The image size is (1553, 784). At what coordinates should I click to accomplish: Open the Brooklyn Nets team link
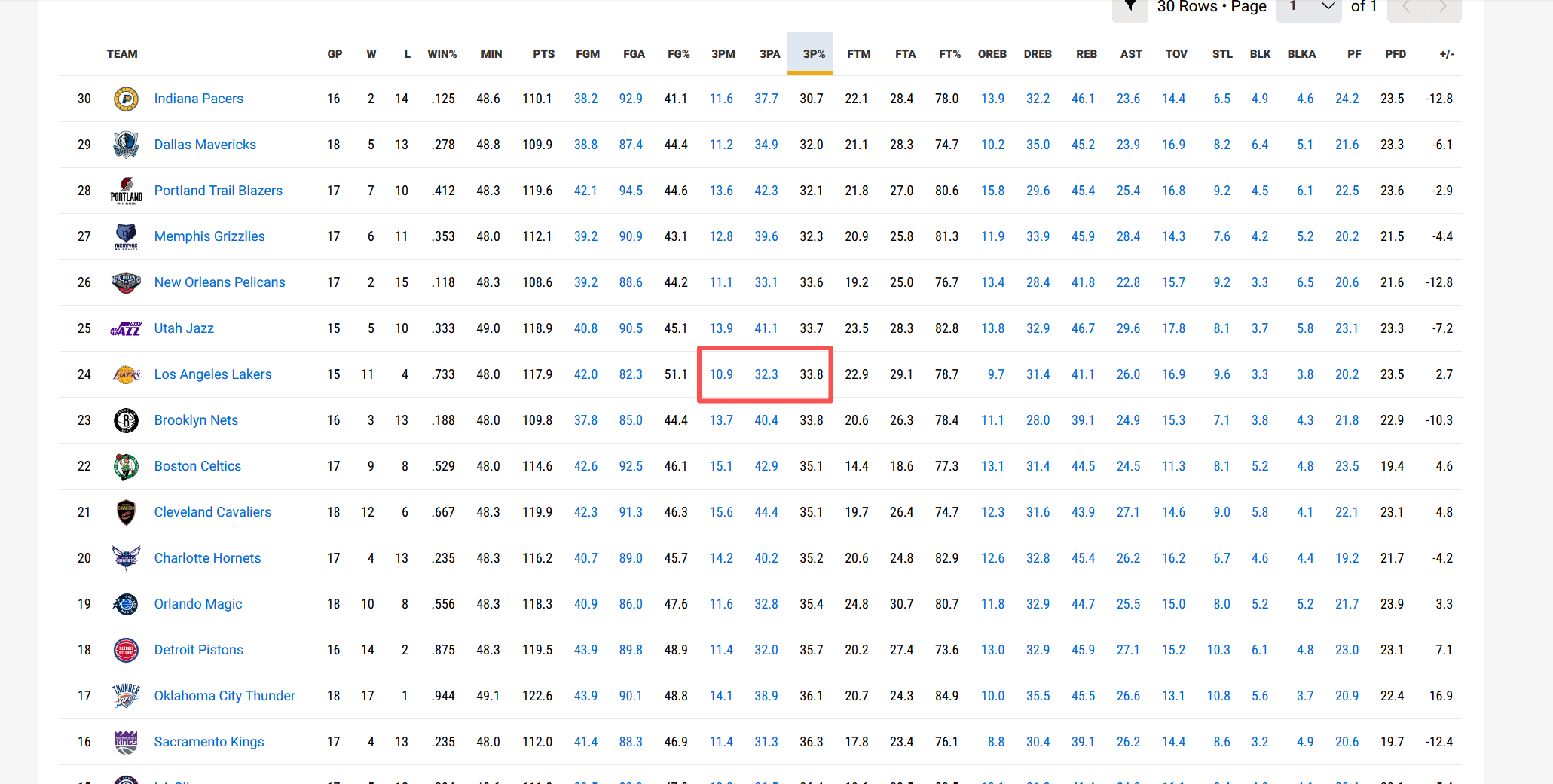tap(196, 420)
